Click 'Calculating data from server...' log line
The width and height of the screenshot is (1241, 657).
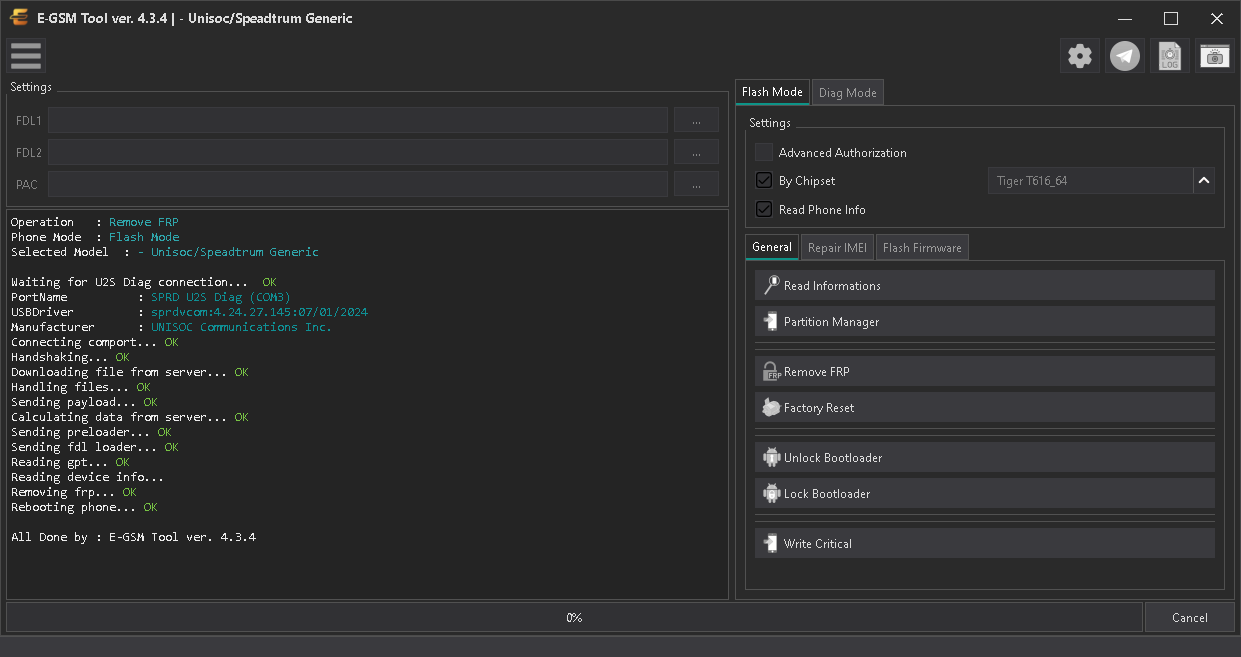coord(130,417)
